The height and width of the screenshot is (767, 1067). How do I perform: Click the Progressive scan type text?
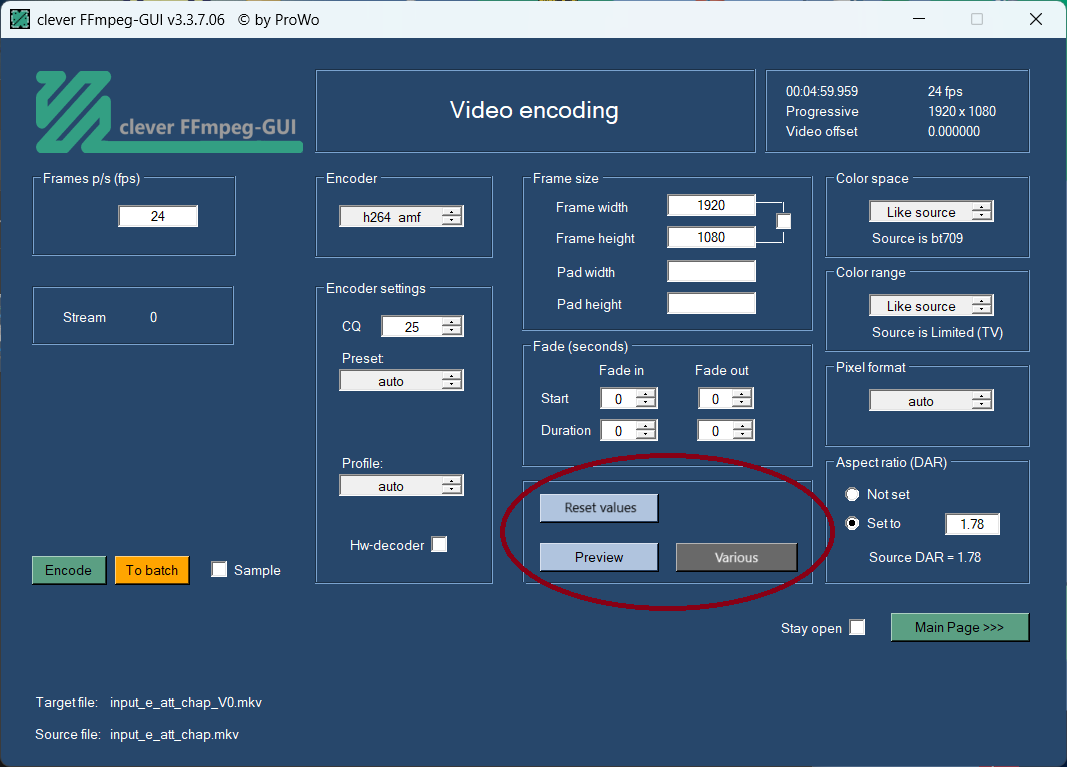click(x=822, y=111)
